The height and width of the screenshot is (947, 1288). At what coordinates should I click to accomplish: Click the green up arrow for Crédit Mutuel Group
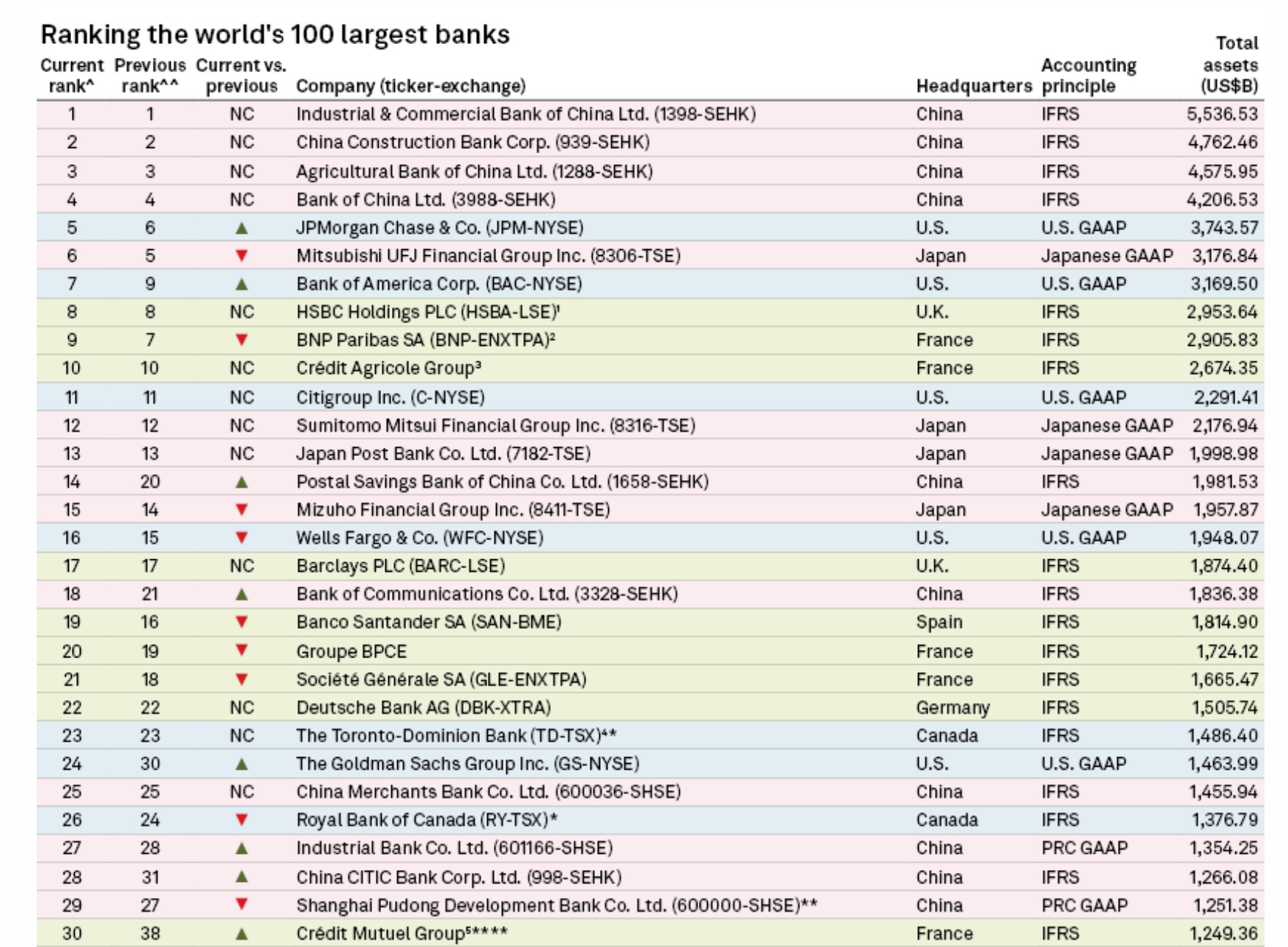(242, 935)
